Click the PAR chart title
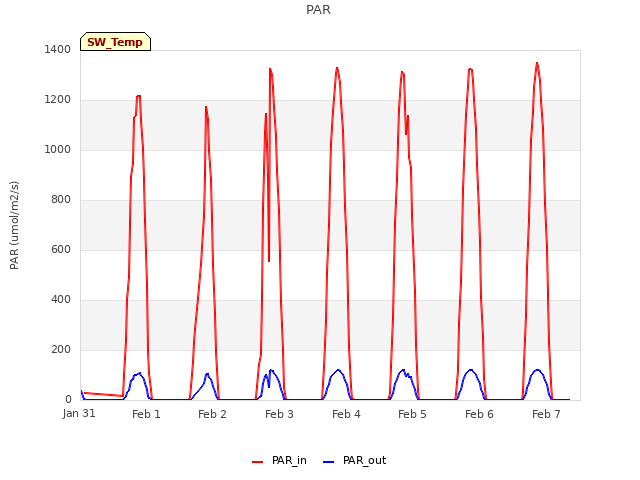The width and height of the screenshot is (640, 480). pyautogui.click(x=318, y=10)
